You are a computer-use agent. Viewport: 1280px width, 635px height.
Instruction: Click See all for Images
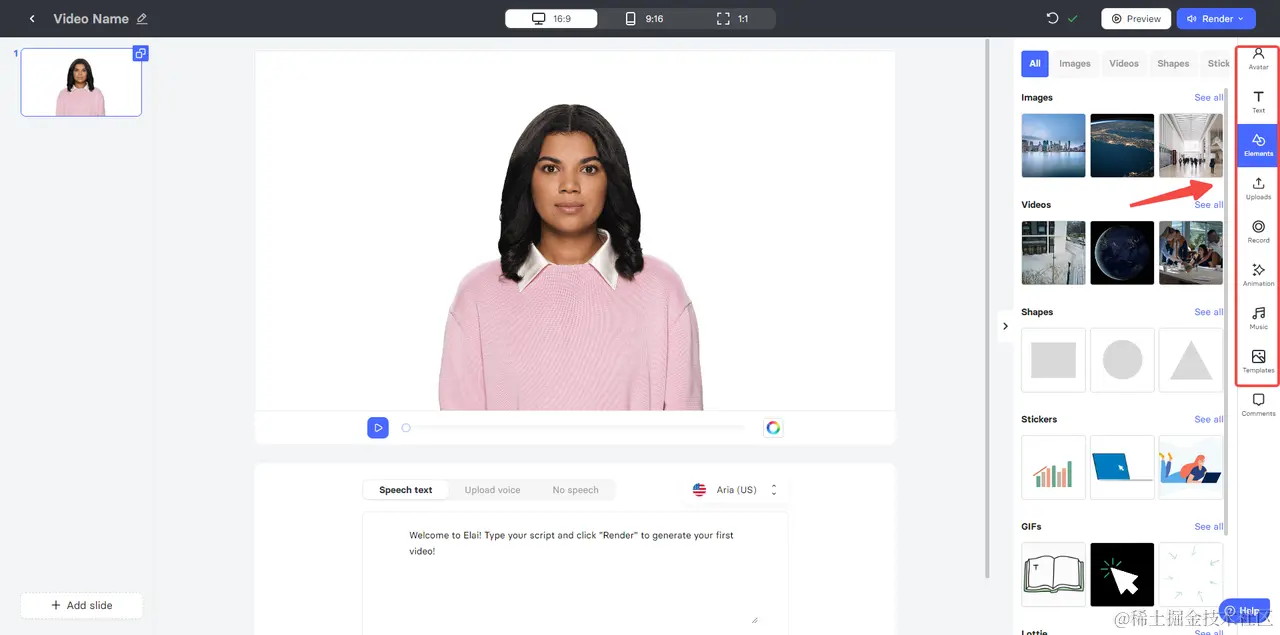coord(1208,98)
